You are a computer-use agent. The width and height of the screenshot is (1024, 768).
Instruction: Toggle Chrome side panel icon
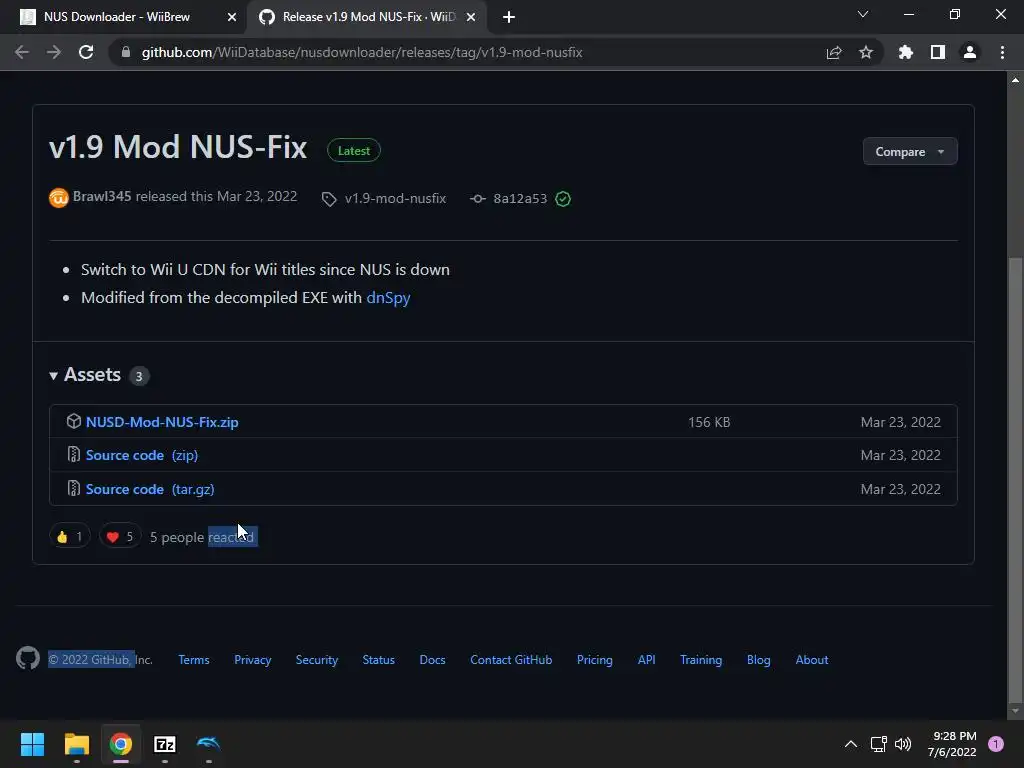(x=938, y=52)
